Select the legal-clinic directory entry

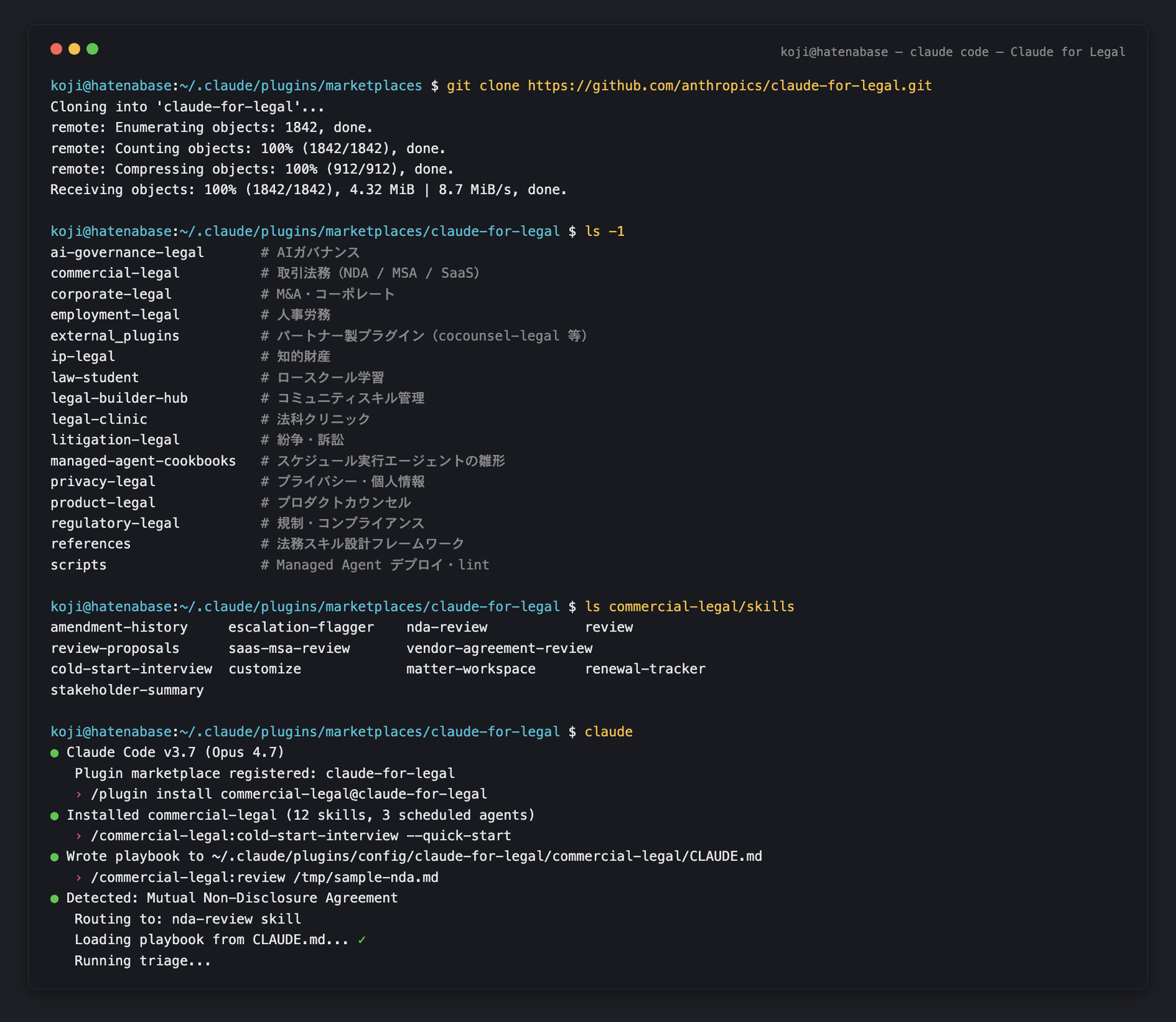(98, 419)
